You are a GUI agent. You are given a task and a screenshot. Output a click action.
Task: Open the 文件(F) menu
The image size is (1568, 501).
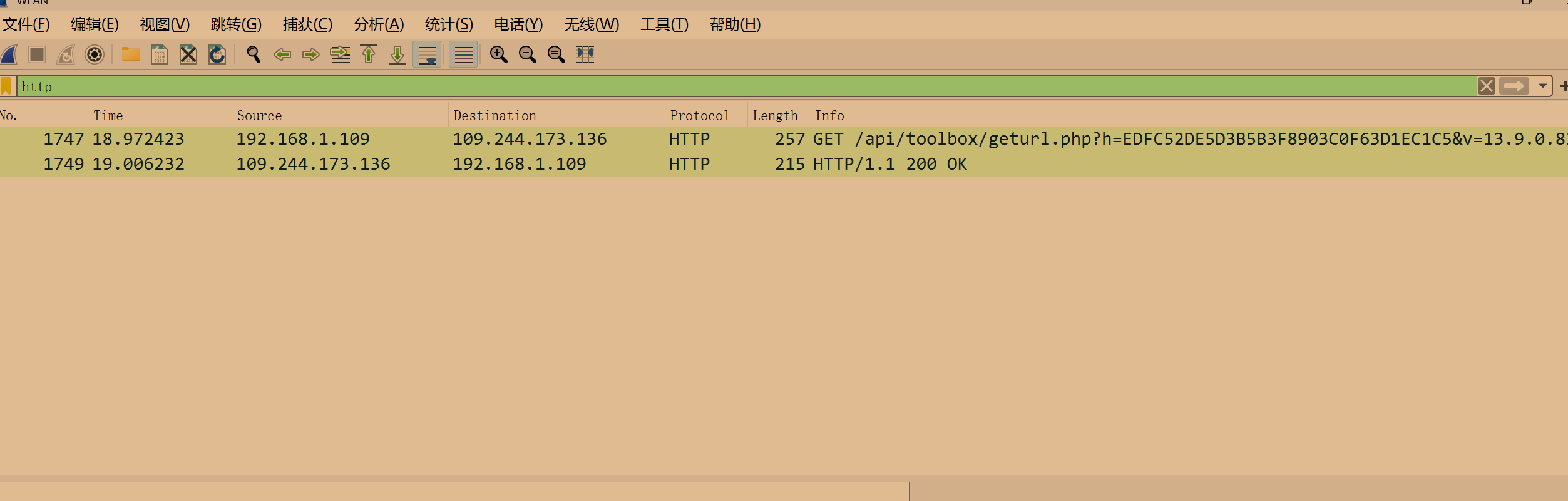coord(26,24)
